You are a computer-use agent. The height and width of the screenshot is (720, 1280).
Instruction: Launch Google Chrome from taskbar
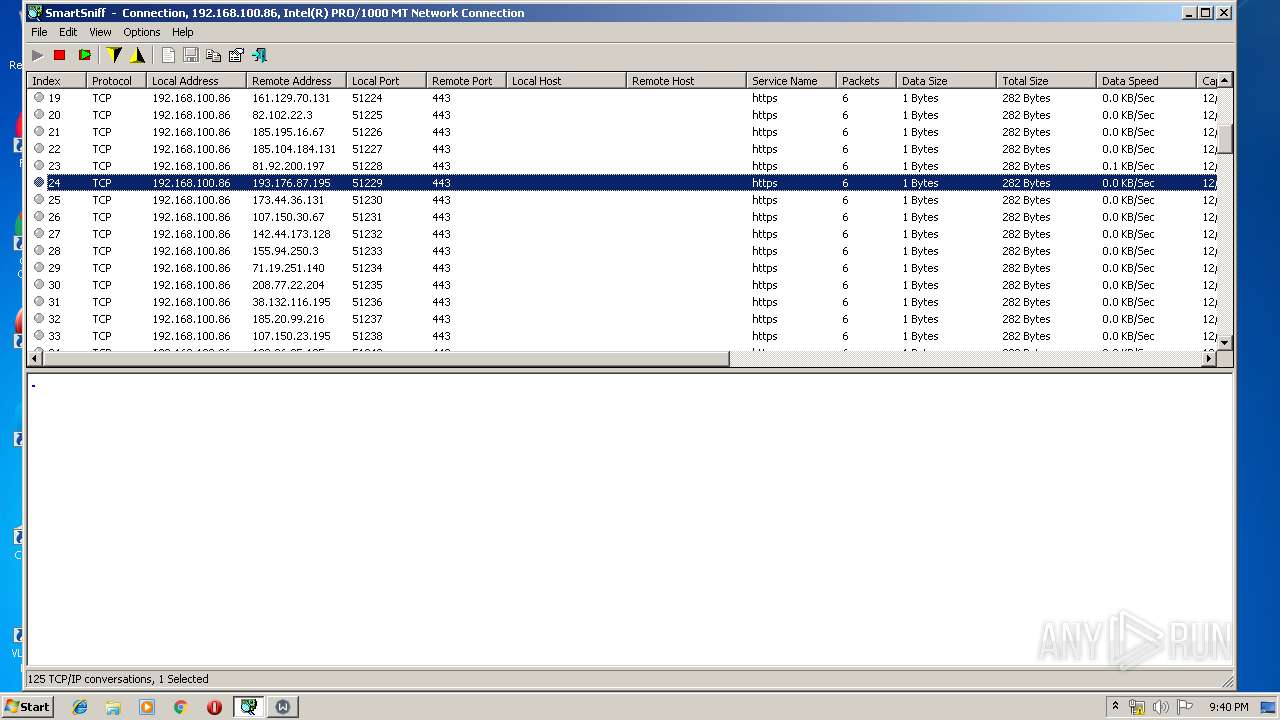click(180, 707)
